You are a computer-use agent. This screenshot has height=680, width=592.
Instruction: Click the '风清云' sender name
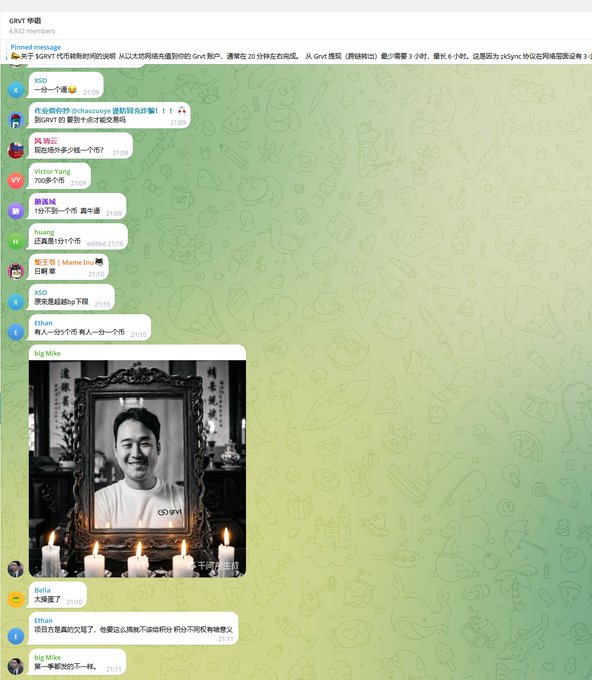(x=46, y=141)
